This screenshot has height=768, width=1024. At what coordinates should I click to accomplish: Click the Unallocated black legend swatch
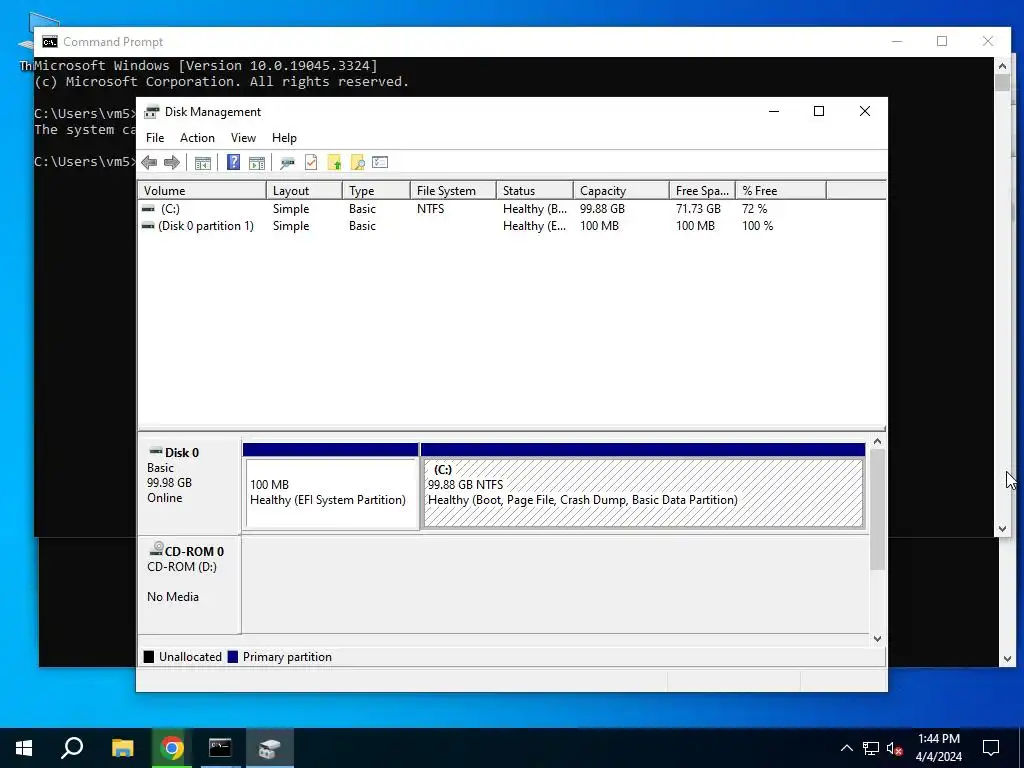pyautogui.click(x=149, y=657)
